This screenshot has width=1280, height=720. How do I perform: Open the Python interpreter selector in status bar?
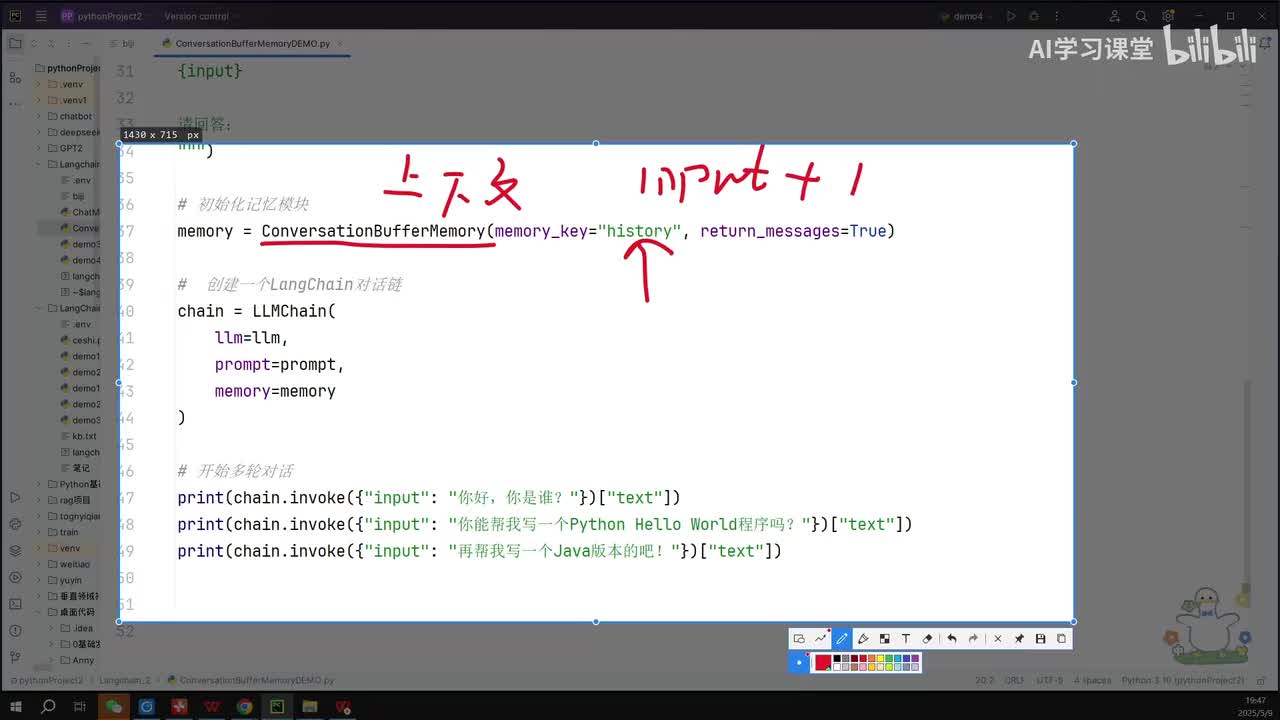click(x=1185, y=680)
